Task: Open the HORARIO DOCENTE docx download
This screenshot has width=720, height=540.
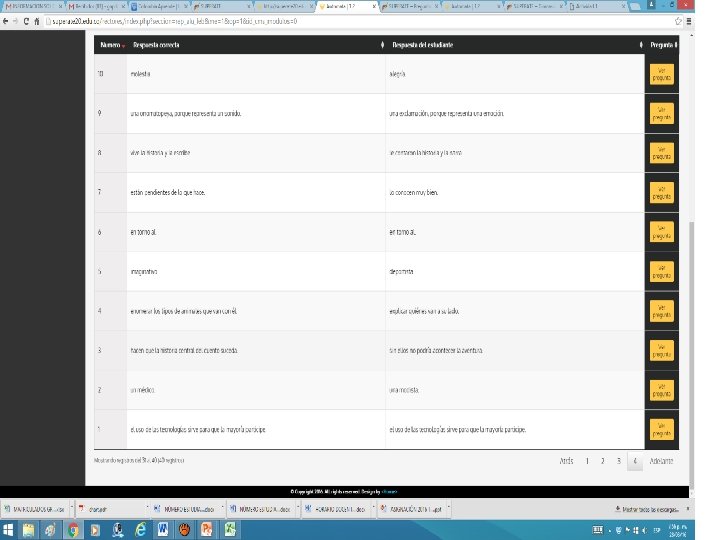Action: click(336, 509)
